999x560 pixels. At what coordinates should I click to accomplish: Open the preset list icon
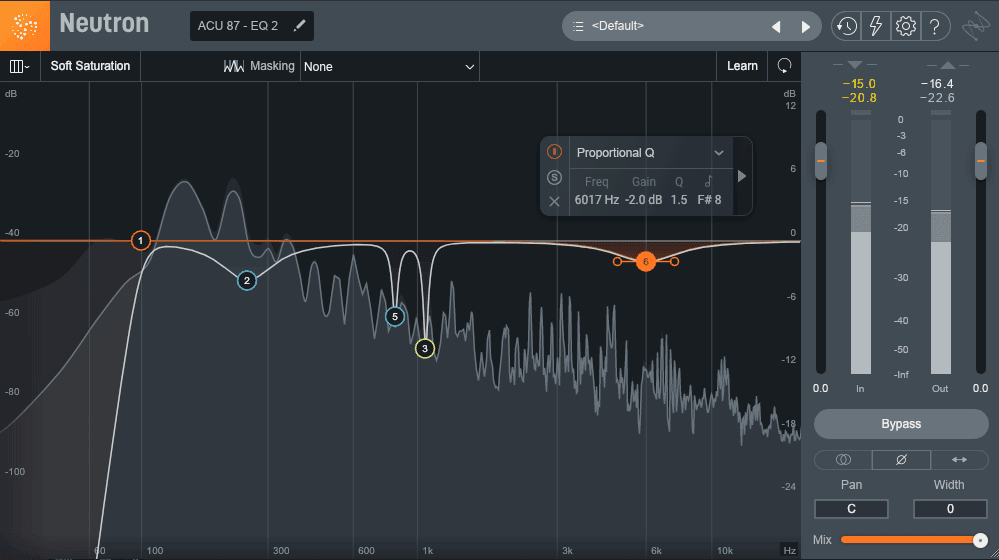tap(578, 26)
